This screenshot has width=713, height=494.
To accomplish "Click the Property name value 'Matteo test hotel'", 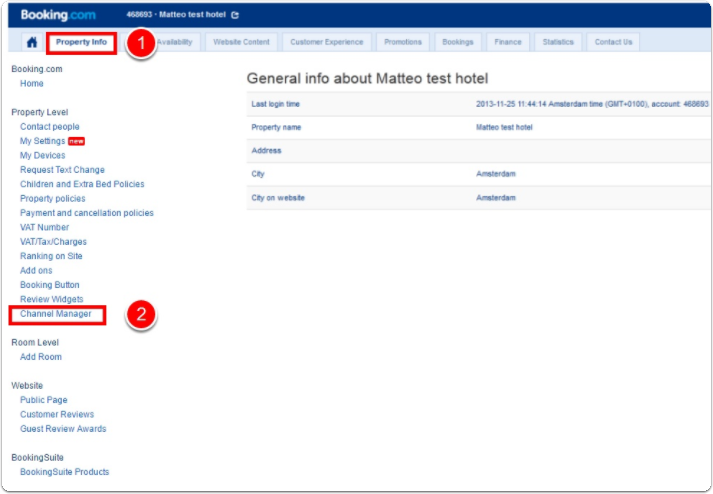I will click(x=504, y=127).
